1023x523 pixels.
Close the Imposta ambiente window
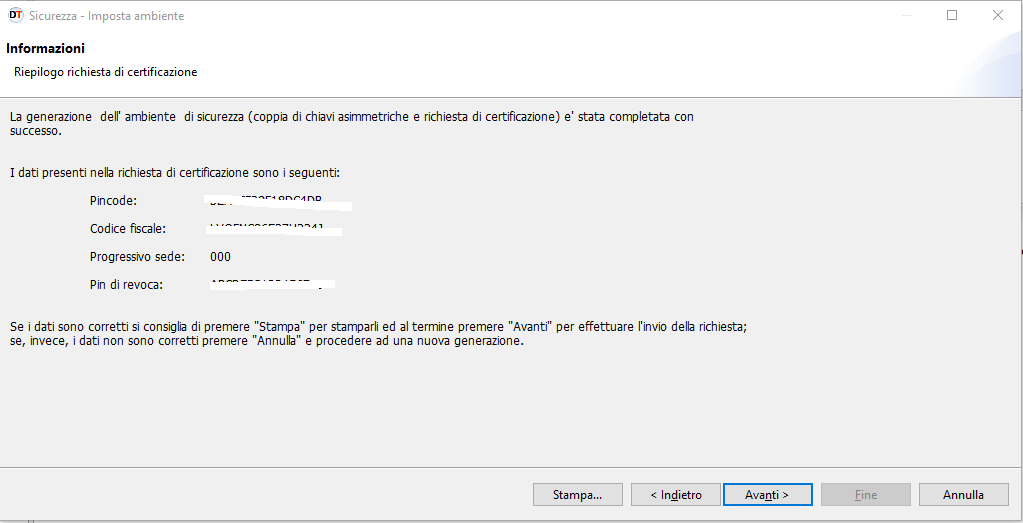[998, 15]
